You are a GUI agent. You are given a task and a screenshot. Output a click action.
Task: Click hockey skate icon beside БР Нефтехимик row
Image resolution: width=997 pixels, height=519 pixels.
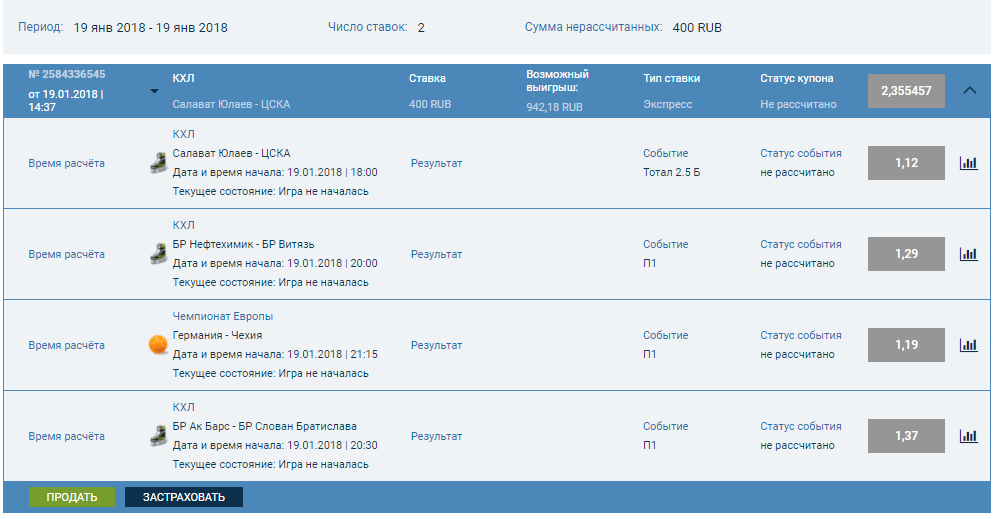158,254
